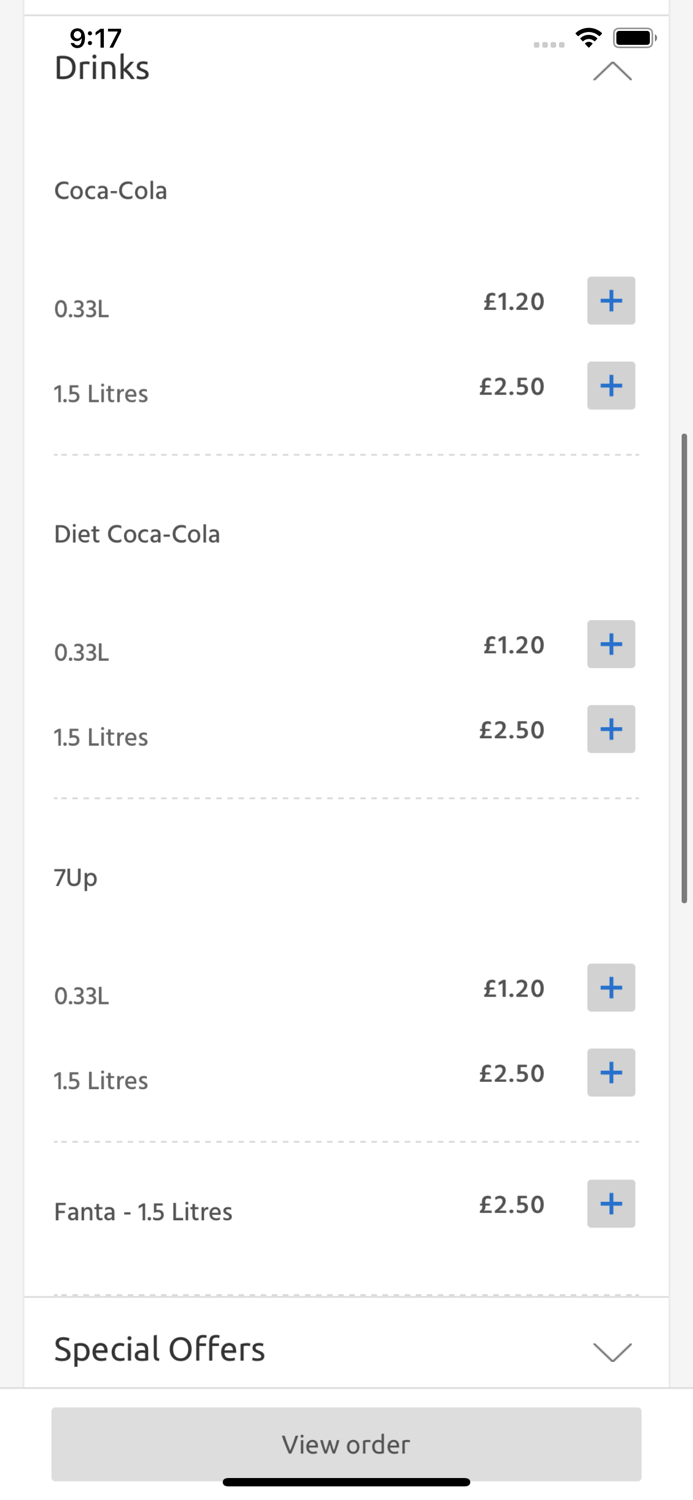The width and height of the screenshot is (693, 1500).
Task: Tap the Drinks section heading
Action: (x=102, y=68)
